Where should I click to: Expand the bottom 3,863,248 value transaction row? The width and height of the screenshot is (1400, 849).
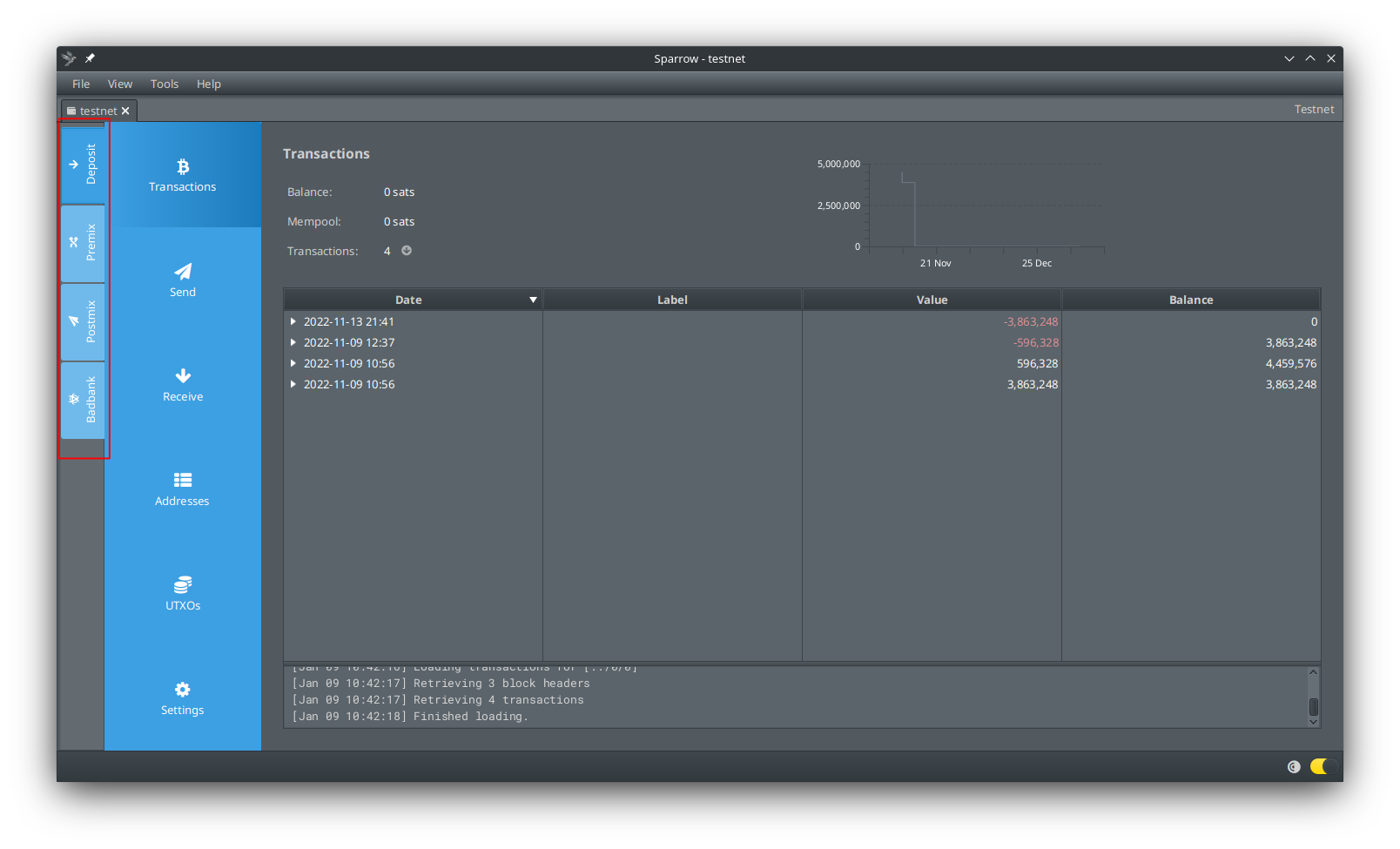(x=293, y=384)
